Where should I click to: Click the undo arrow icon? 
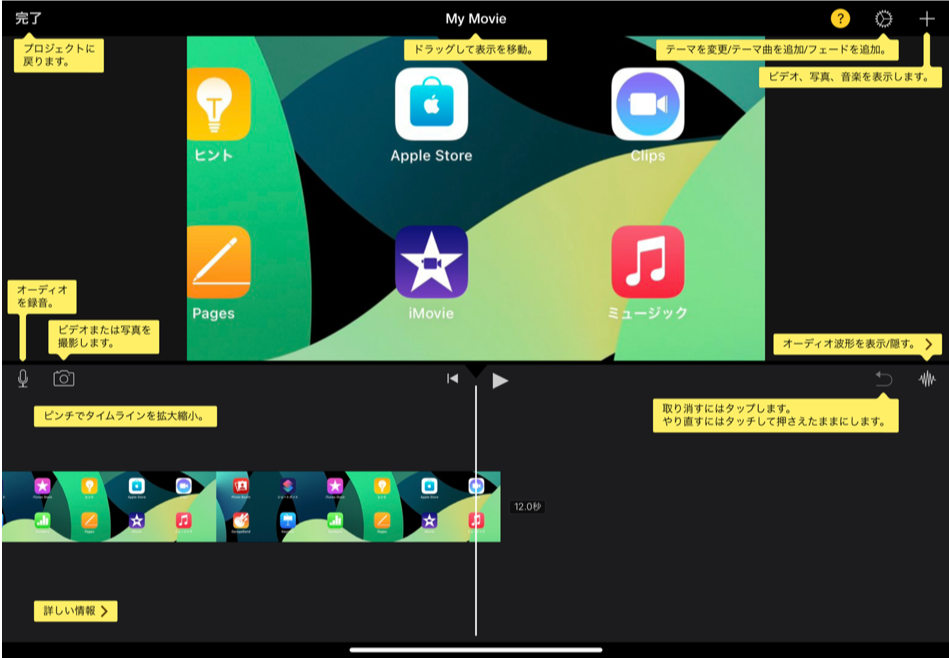coord(884,379)
